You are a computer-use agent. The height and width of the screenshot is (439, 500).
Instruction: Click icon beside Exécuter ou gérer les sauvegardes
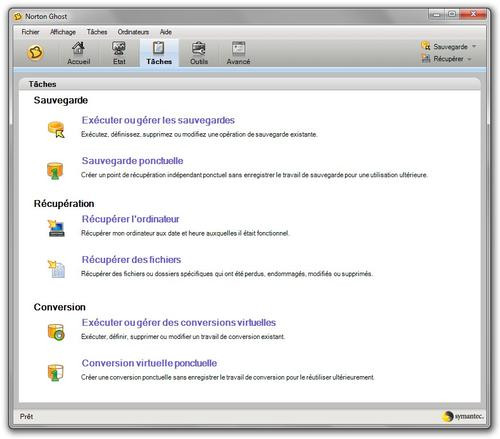coord(56,129)
